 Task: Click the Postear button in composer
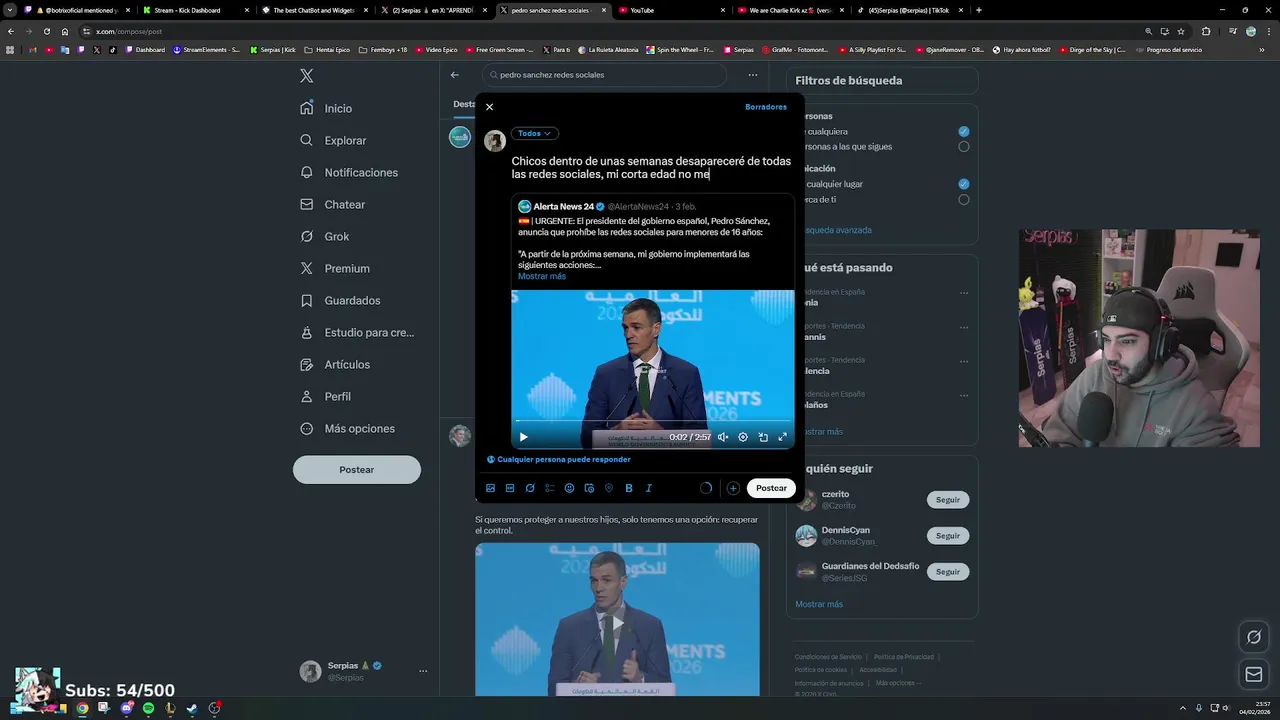pos(771,488)
